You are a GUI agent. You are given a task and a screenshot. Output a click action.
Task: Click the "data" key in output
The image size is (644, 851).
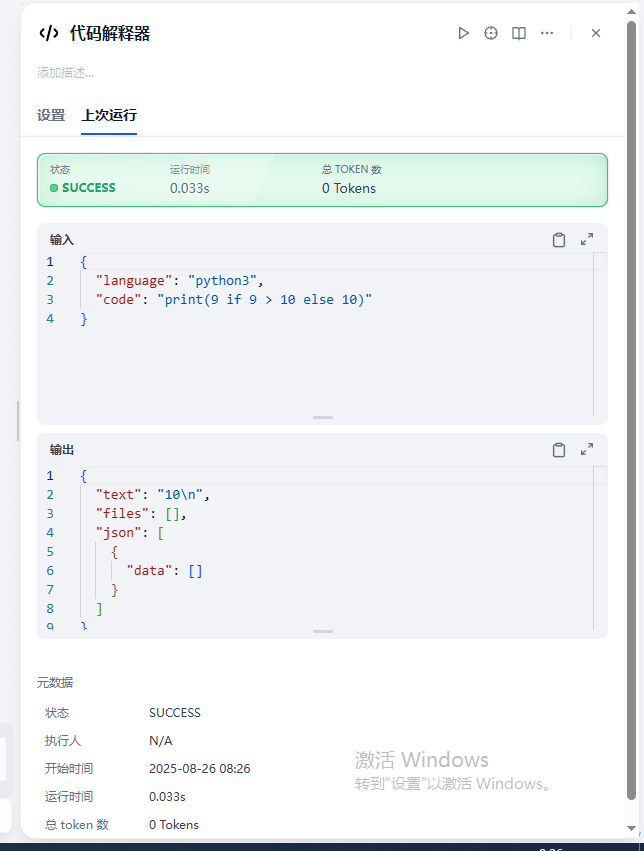coord(149,570)
